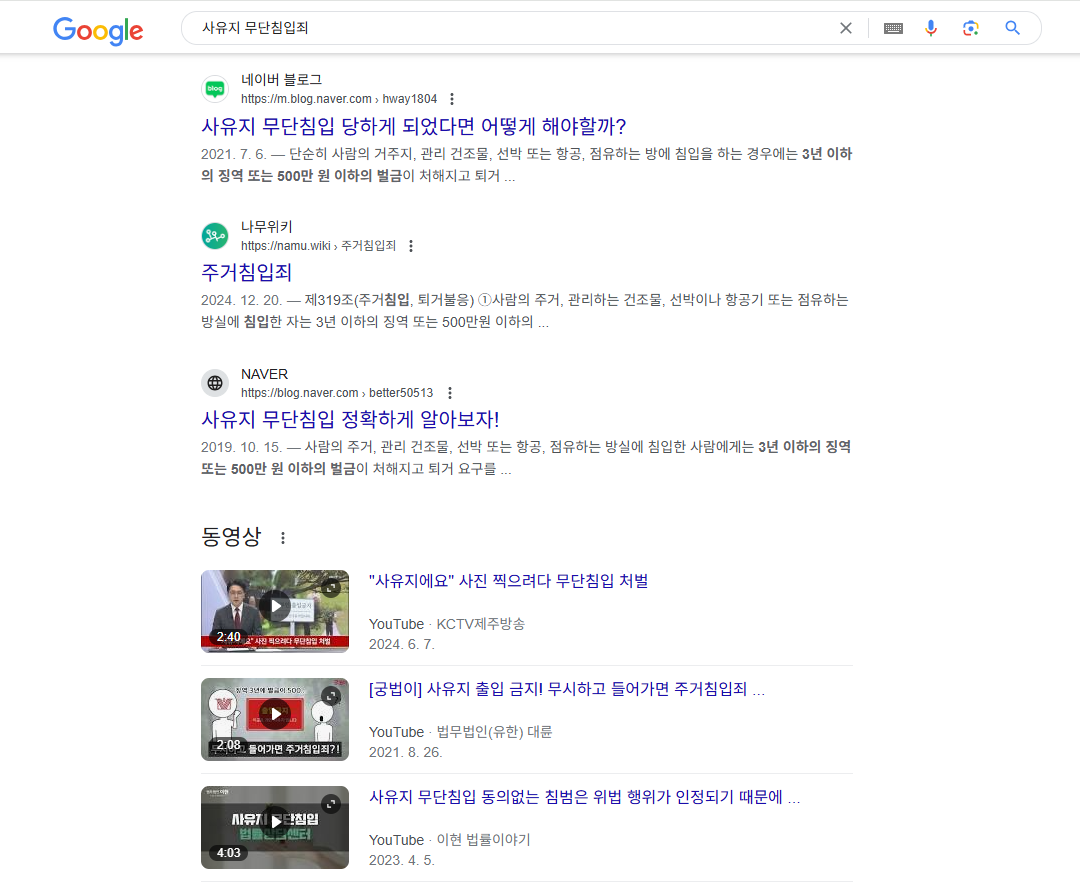This screenshot has height=888, width=1080.
Task: Open 사유지 무단침입 당하게 되었다면 어떻게 해야할까? result
Action: tap(413, 126)
